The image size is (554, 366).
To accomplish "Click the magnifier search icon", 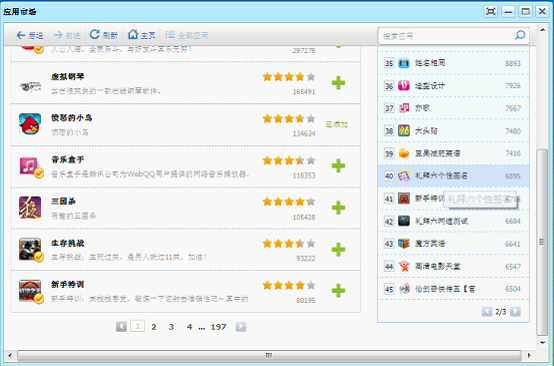I will pos(520,35).
